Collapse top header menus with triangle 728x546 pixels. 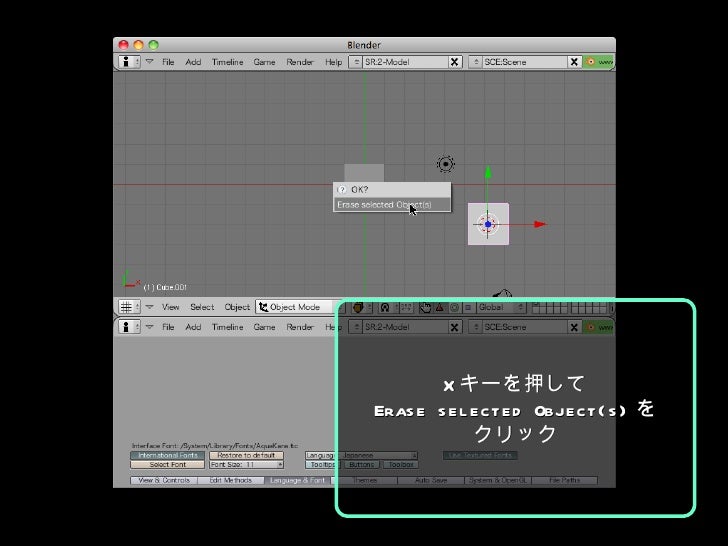coord(150,61)
